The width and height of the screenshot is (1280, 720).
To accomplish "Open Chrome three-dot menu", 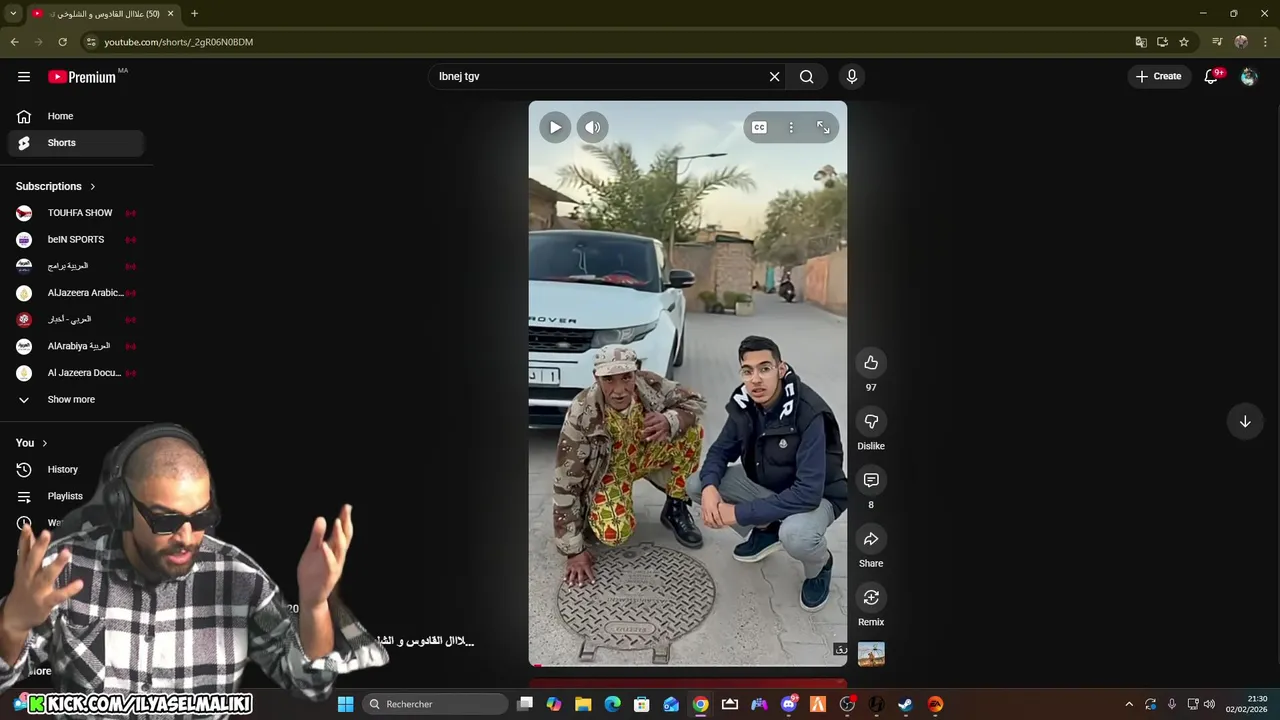I will click(1266, 42).
